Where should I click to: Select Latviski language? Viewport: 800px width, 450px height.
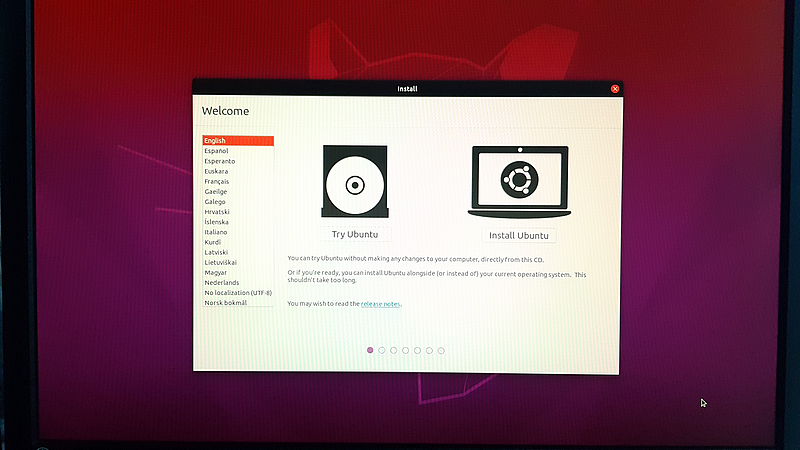238,253
